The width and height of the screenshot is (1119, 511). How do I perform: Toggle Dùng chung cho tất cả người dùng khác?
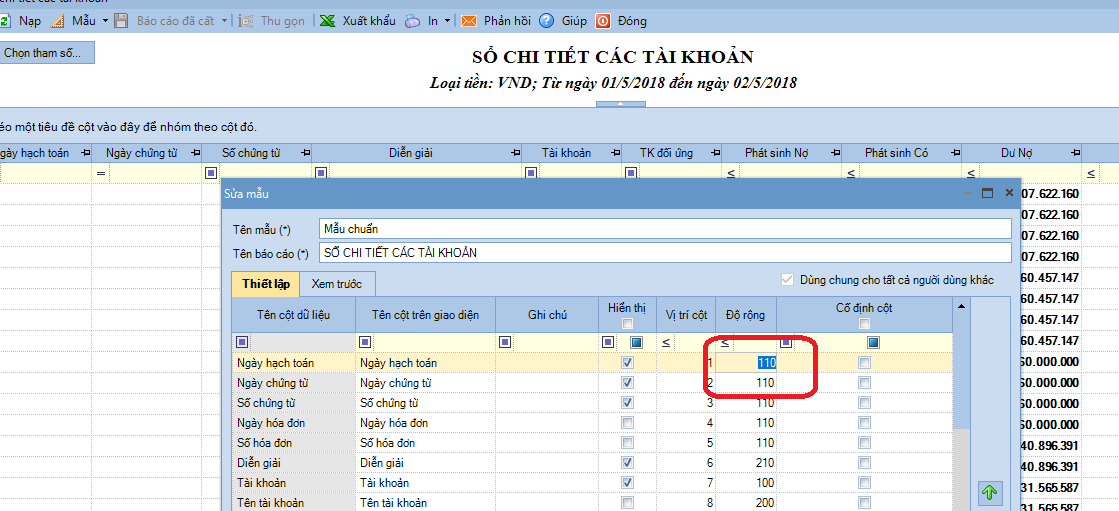788,280
